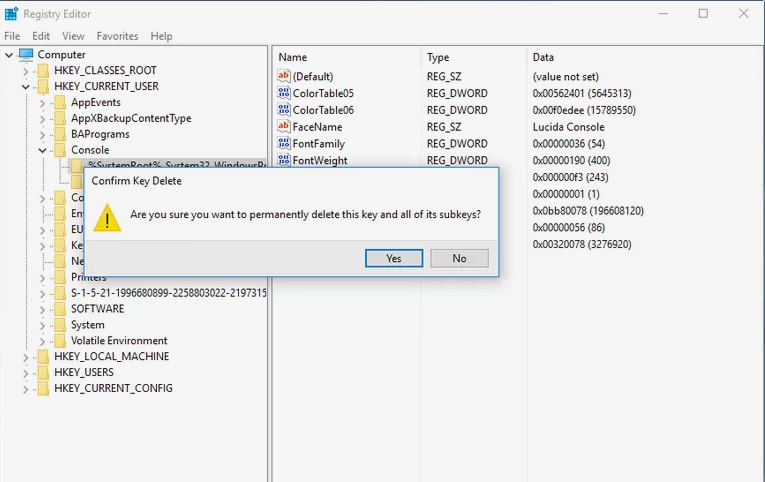Click the (value not set) data cell
This screenshot has width=765, height=482.
565,77
